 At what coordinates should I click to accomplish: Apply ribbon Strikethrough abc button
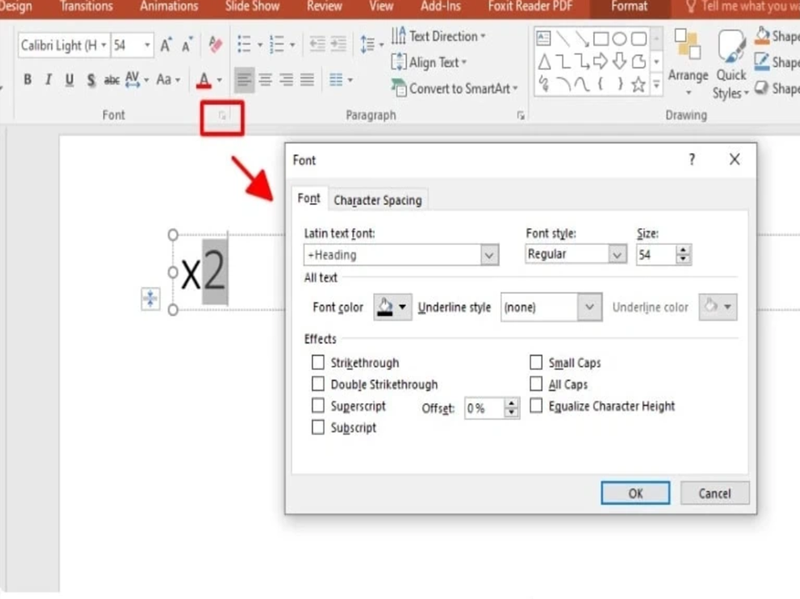[112, 80]
